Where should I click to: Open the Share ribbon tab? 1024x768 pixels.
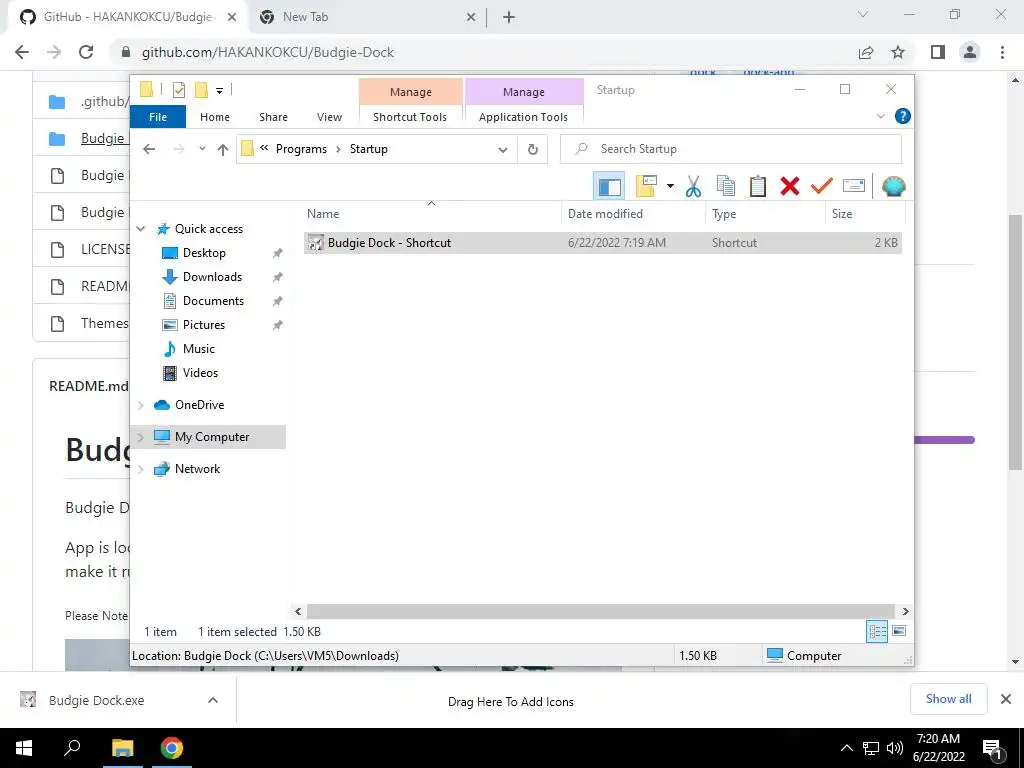click(x=273, y=117)
